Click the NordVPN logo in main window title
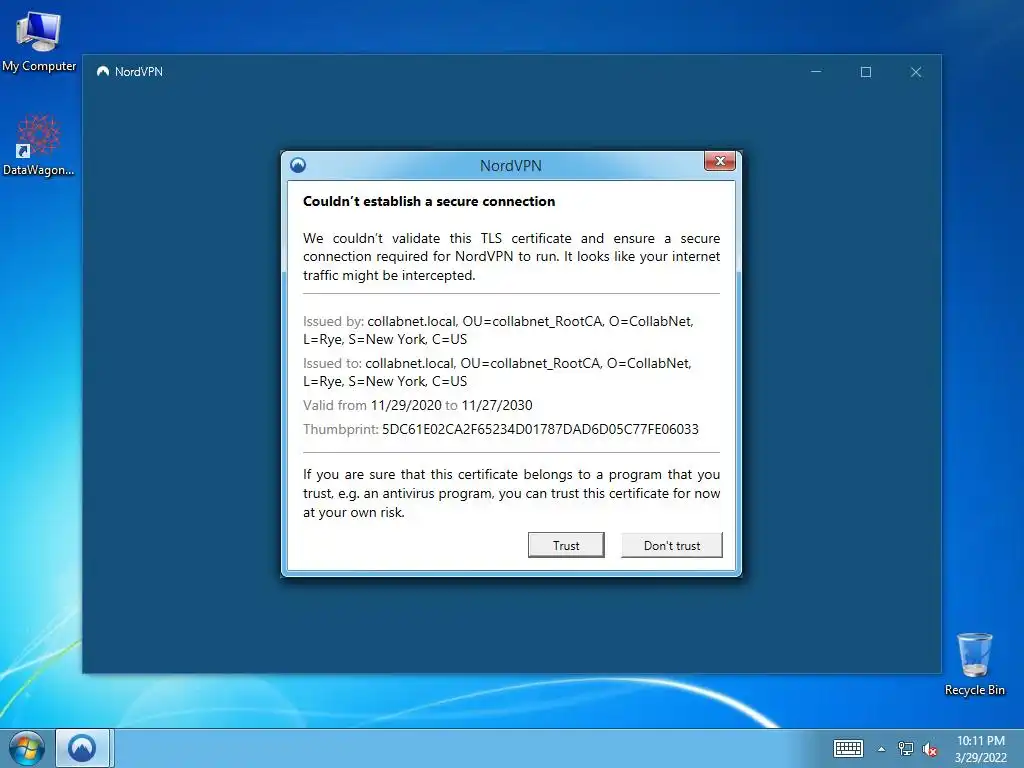1024x768 pixels. tap(103, 71)
